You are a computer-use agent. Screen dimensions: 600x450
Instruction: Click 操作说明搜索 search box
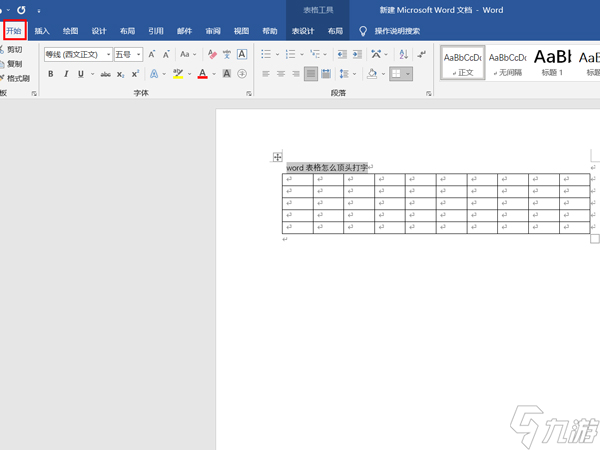(x=397, y=31)
